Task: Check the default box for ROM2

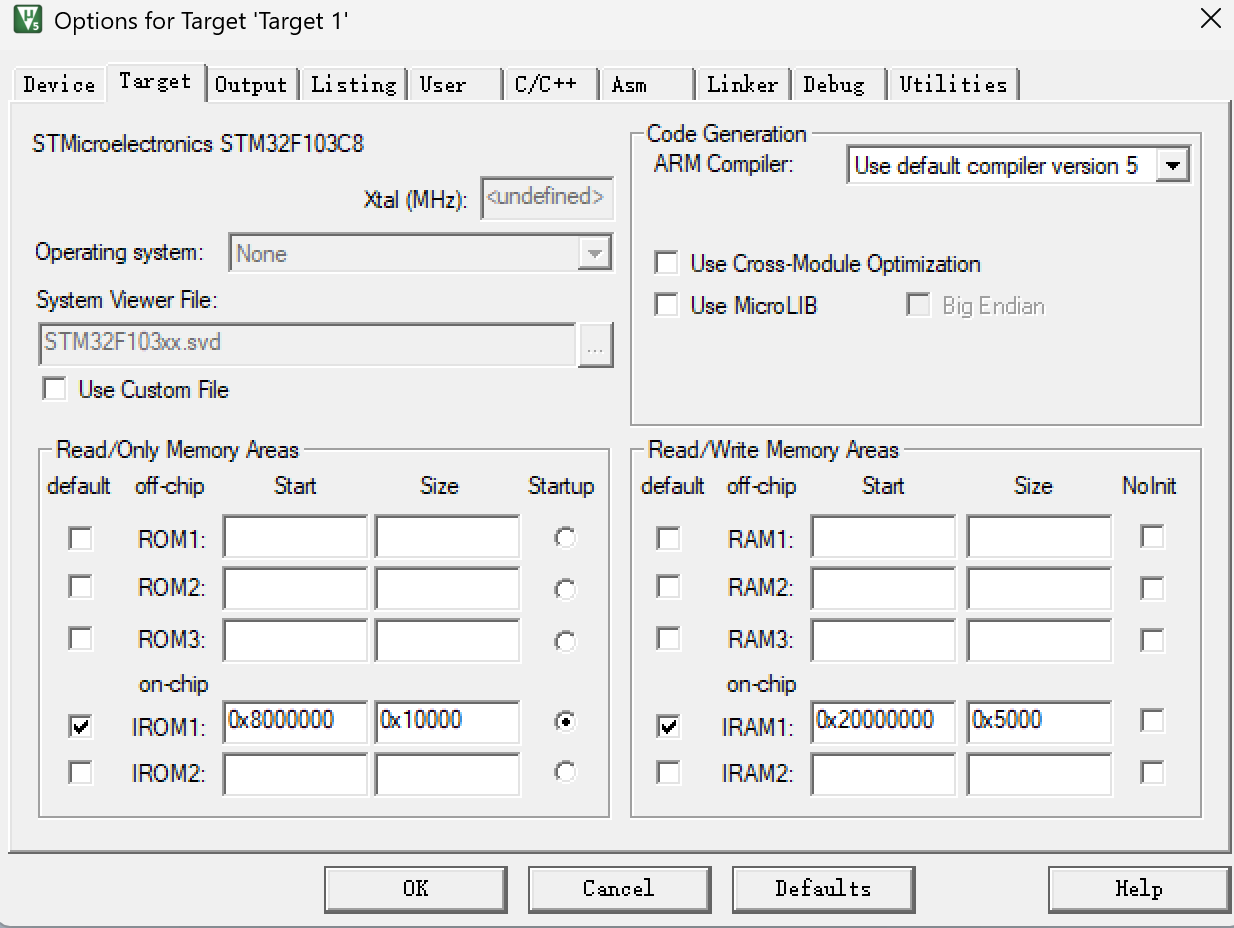Action: click(x=80, y=586)
